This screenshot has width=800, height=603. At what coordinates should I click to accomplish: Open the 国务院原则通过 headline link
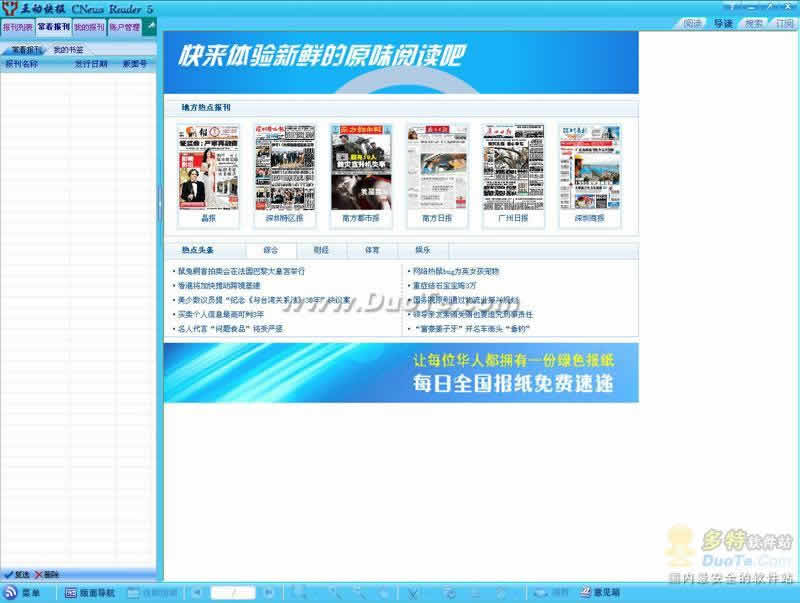[x=466, y=300]
